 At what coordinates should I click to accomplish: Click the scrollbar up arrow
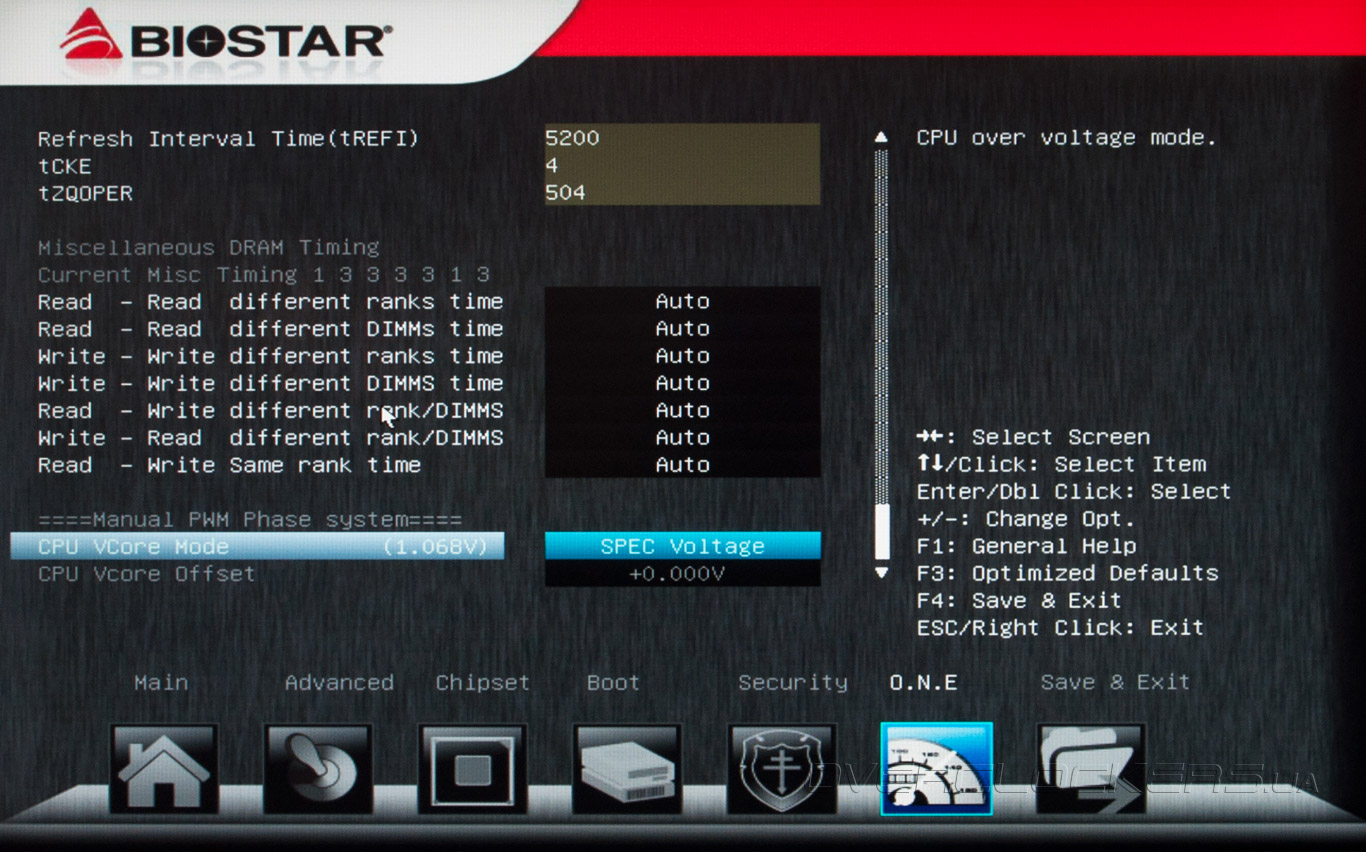click(881, 137)
